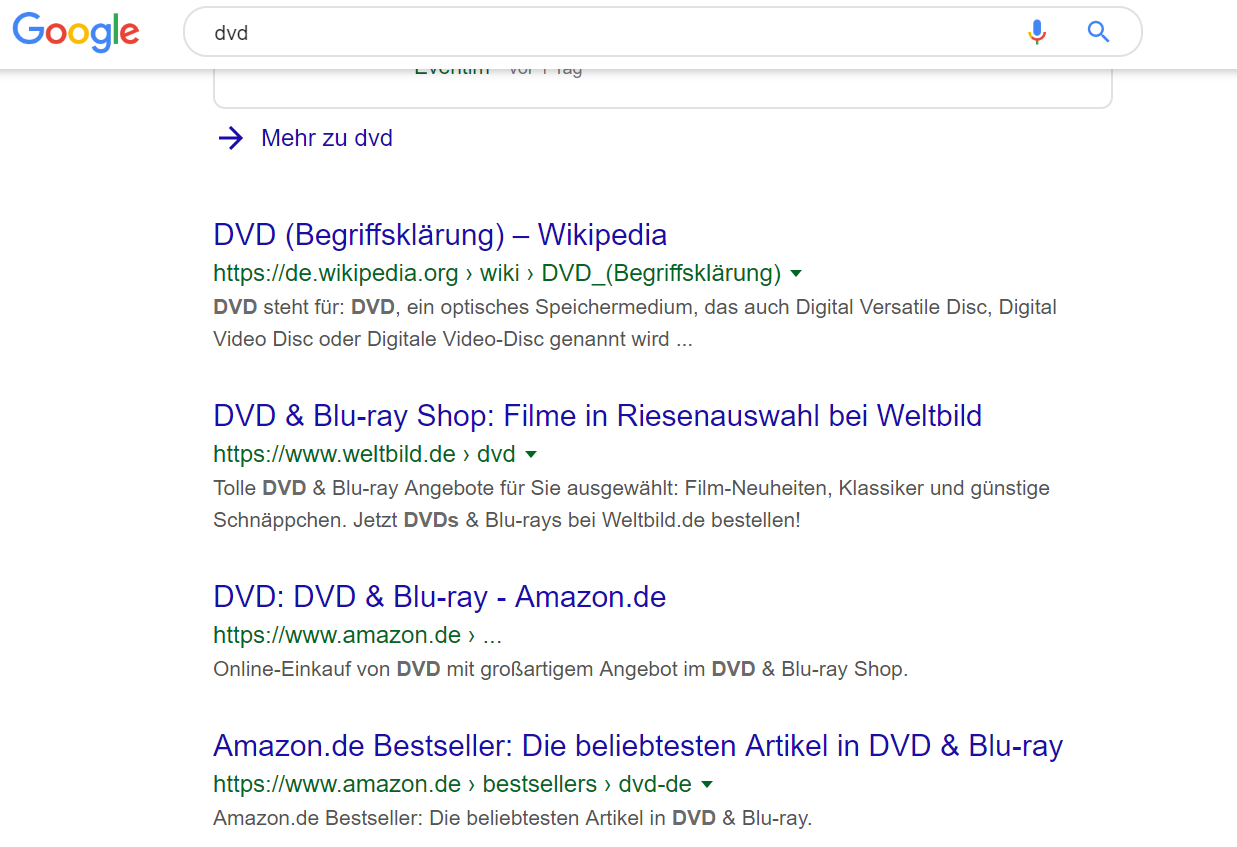Open the dropdown on the Amazon Bestseller result
The height and width of the screenshot is (847, 1237).
[708, 784]
